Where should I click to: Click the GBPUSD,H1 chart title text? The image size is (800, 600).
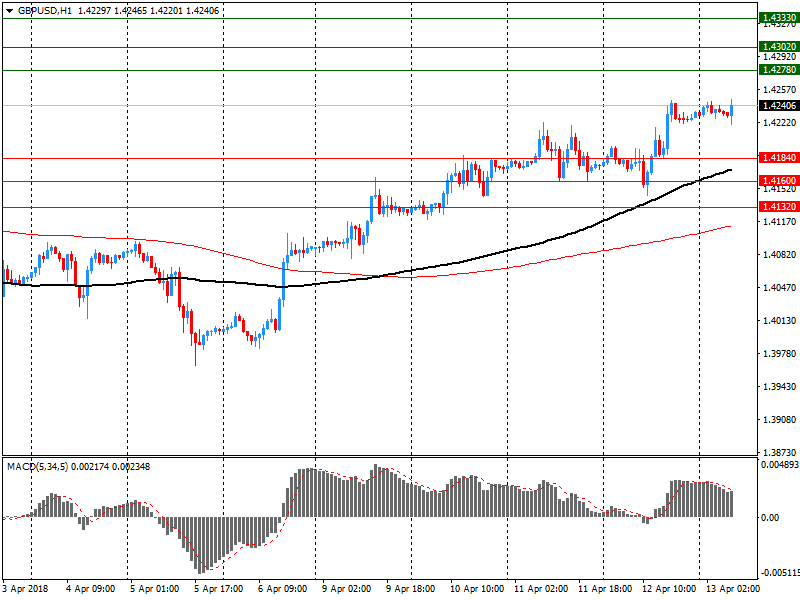pyautogui.click(x=45, y=11)
